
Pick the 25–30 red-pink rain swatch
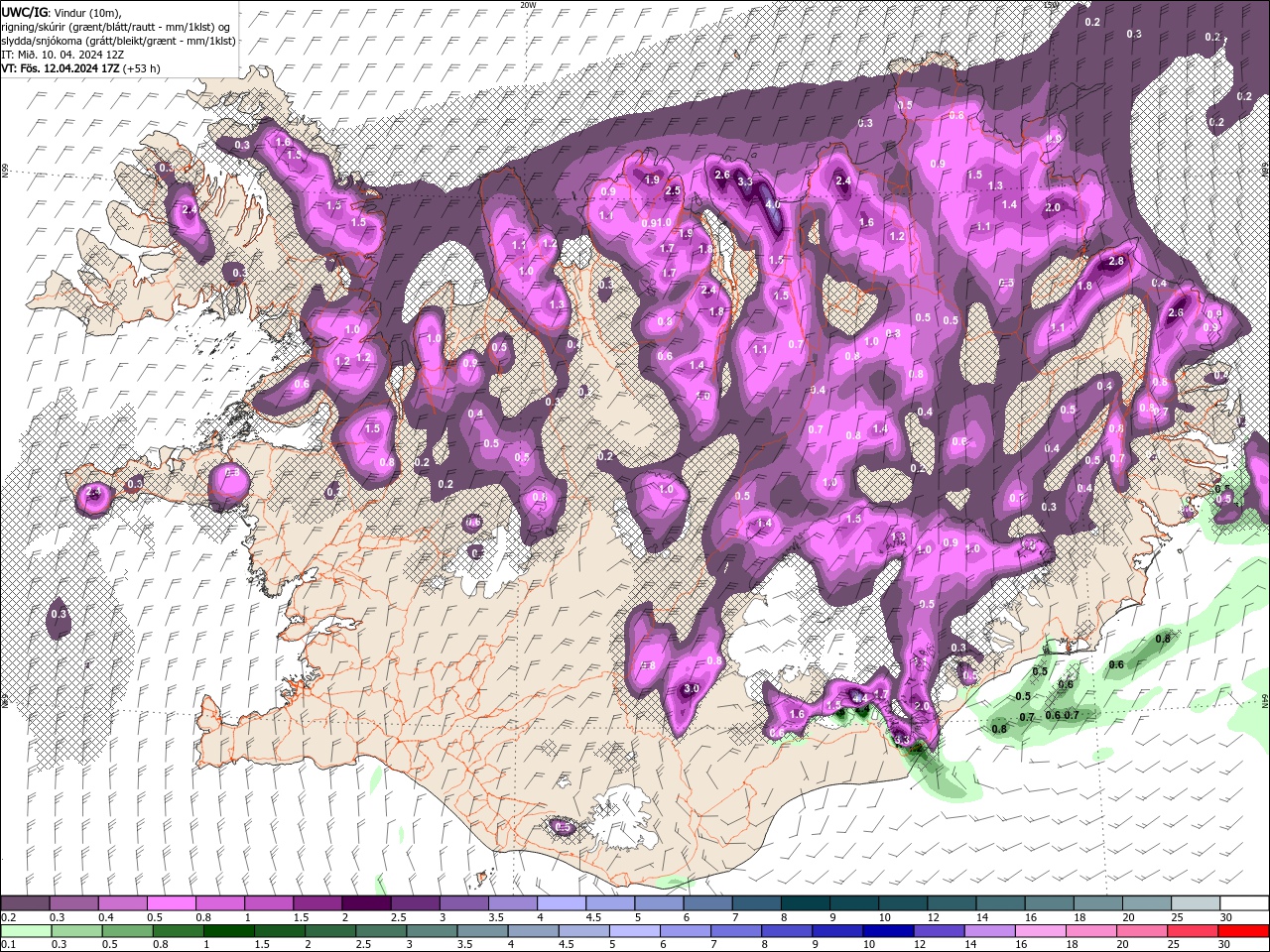coord(1192,931)
